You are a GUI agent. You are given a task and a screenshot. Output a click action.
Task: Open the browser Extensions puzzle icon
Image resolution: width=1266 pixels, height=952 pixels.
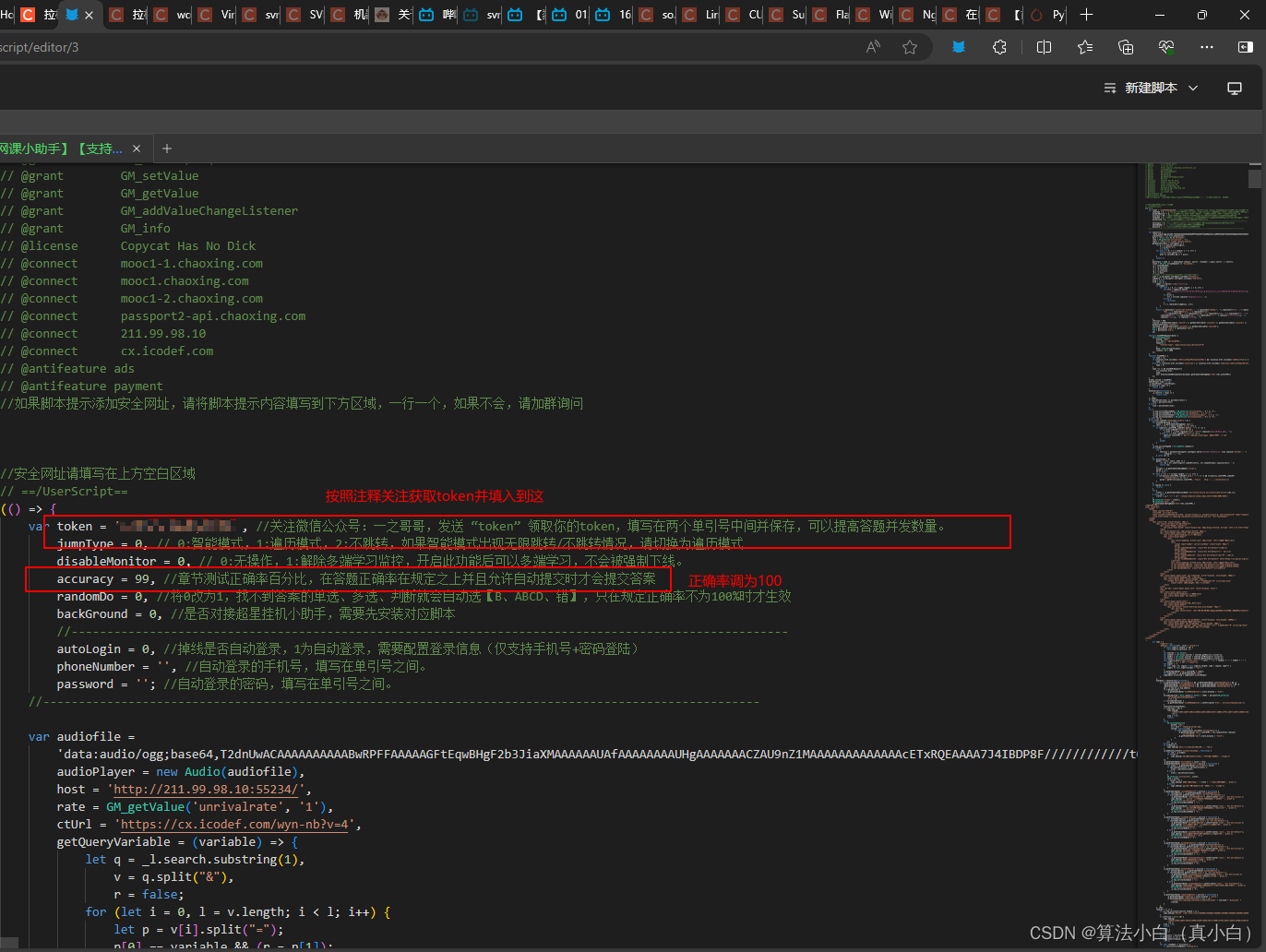pos(999,47)
